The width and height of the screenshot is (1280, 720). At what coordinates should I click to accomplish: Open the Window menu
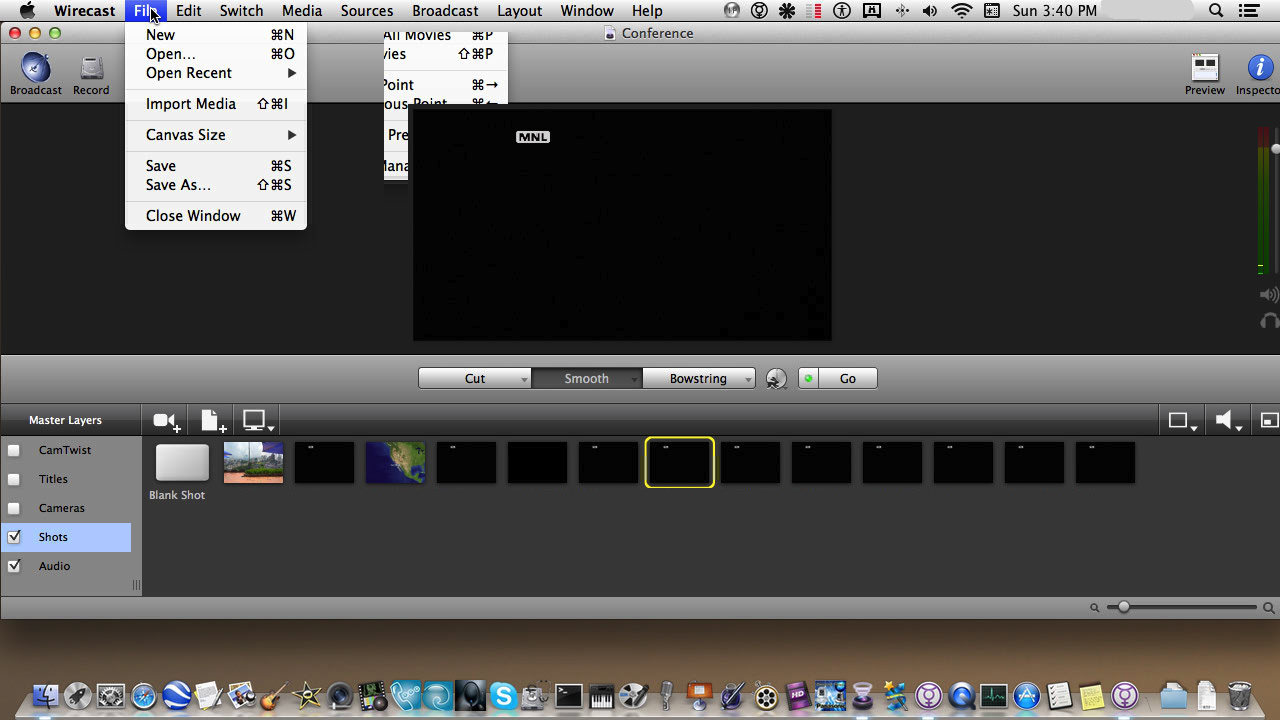587,11
